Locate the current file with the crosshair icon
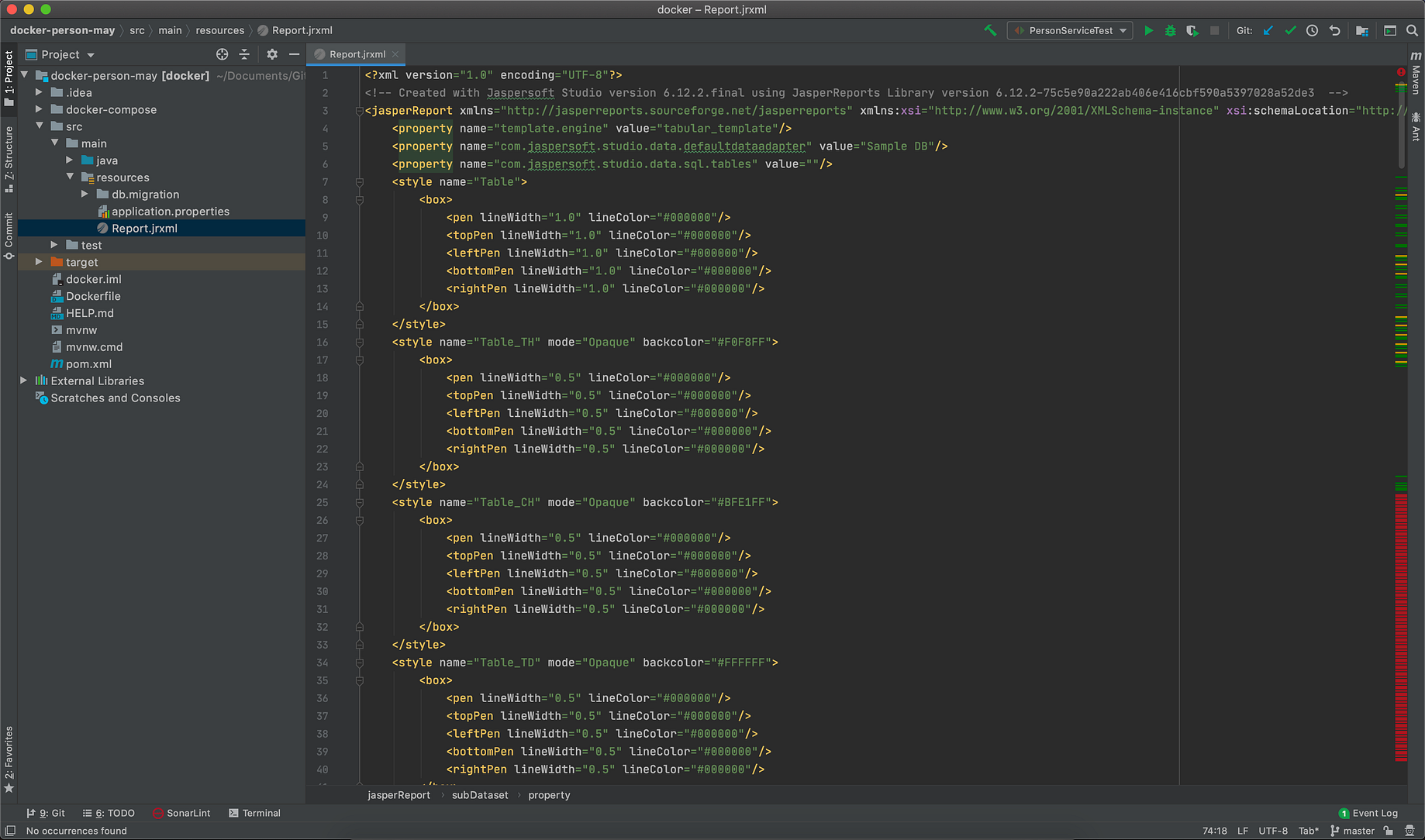The width and height of the screenshot is (1425, 840). 222,54
